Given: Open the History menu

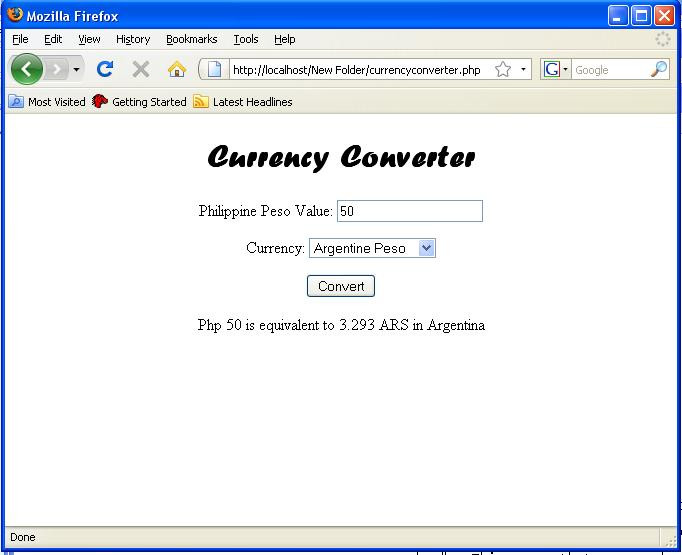Looking at the screenshot, I should tap(133, 40).
